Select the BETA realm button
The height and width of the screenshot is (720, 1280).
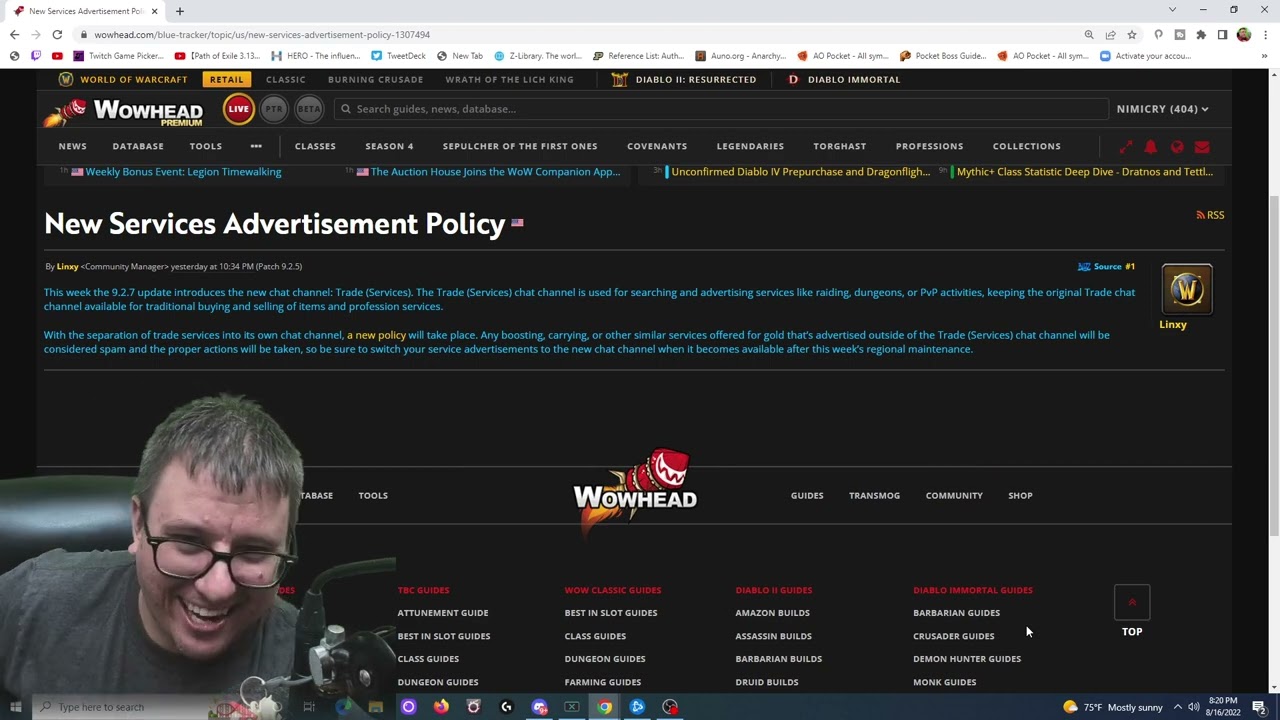tap(309, 109)
